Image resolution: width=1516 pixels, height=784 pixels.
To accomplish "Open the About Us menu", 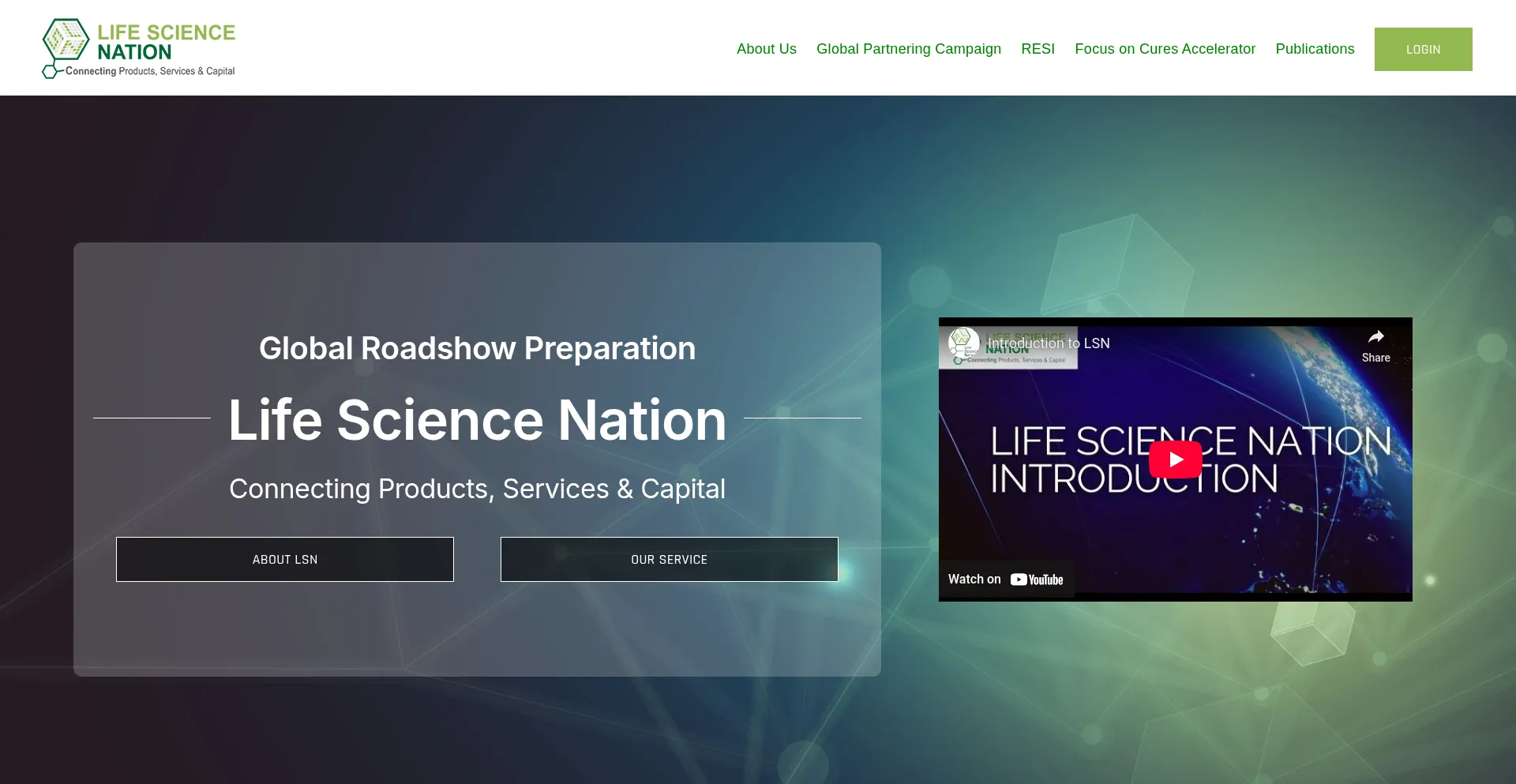I will click(766, 49).
